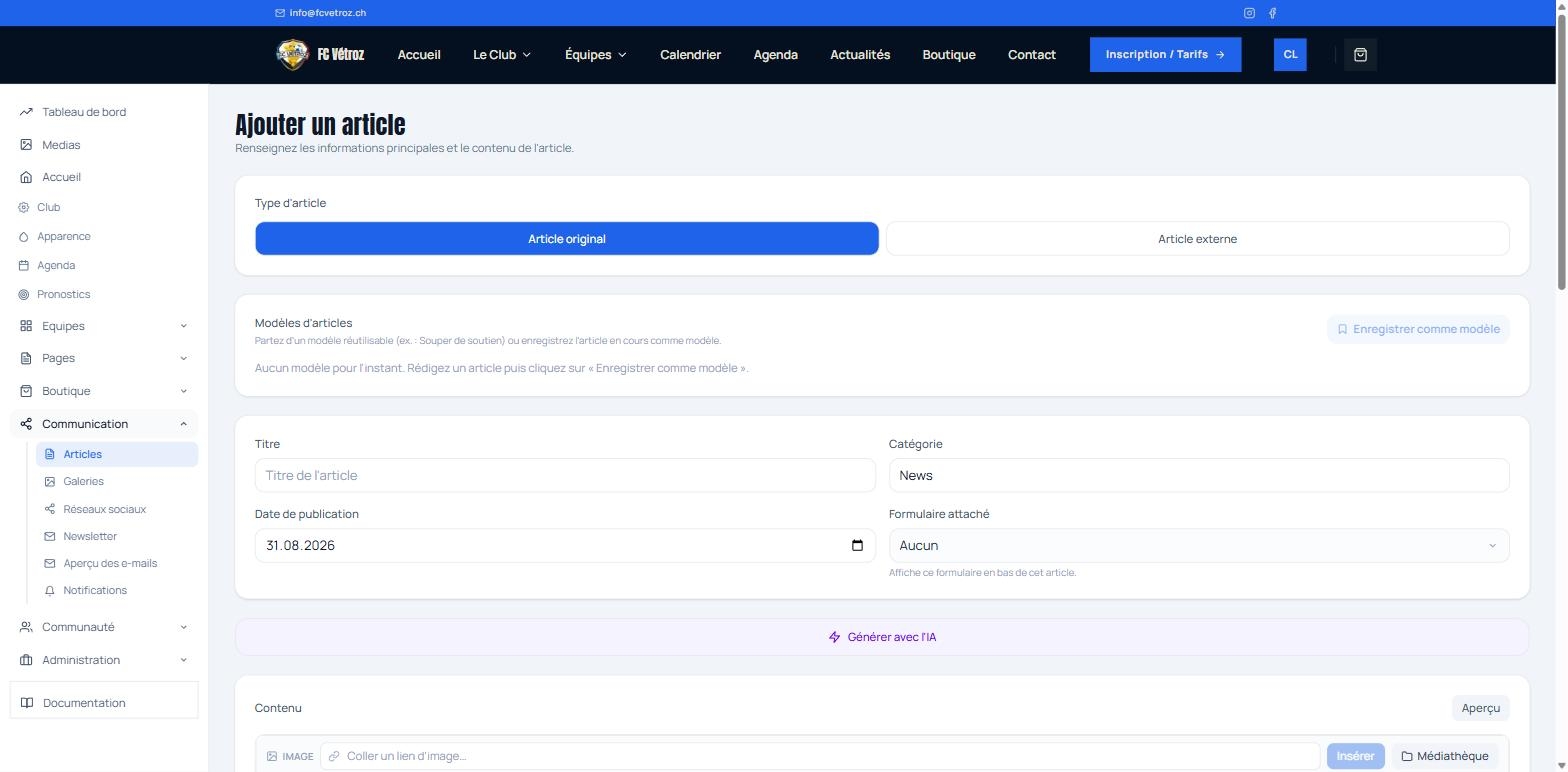Open the Le Club navigation dropdown
This screenshot has height=772, width=1568.
click(502, 55)
